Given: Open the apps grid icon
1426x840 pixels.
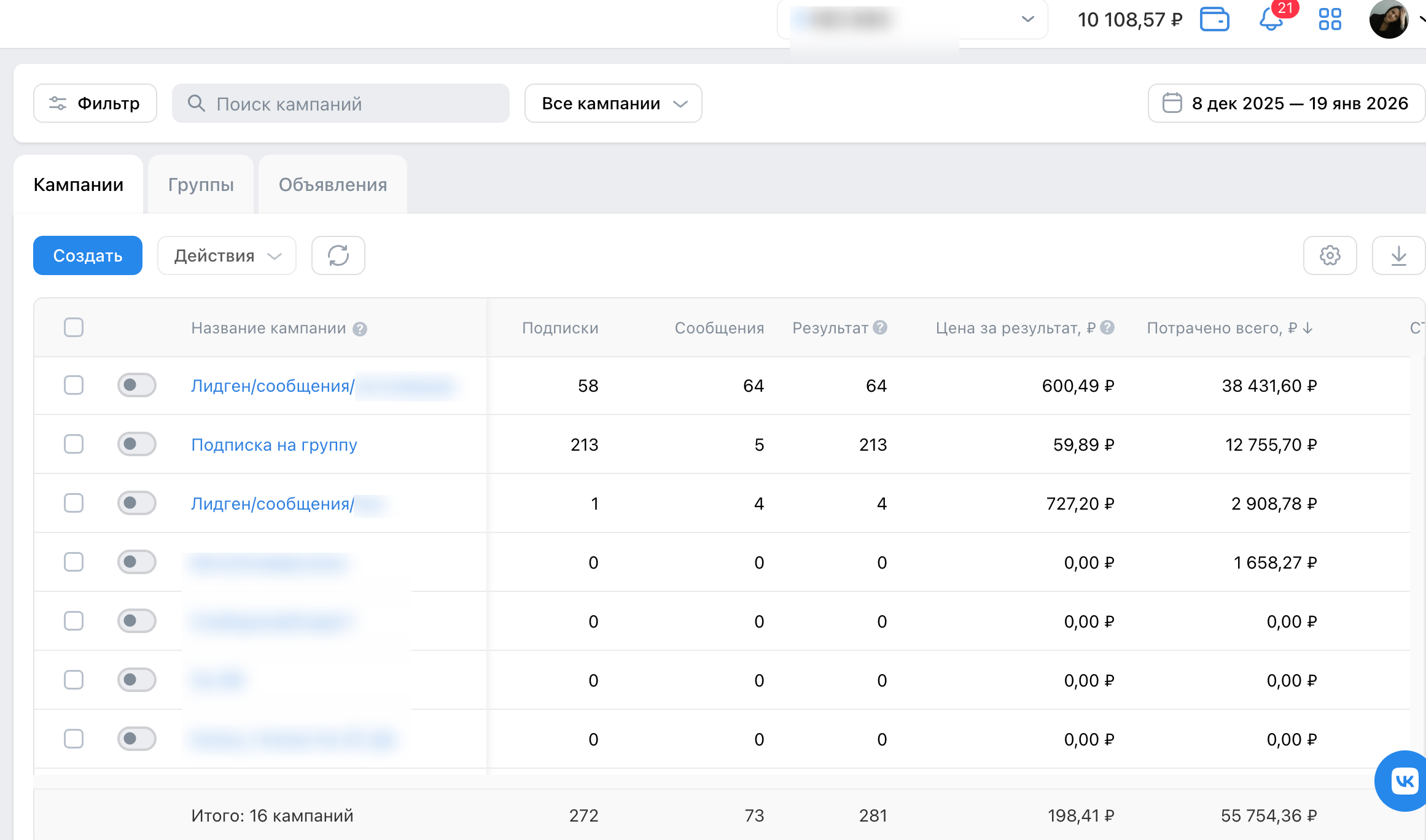Looking at the screenshot, I should coord(1330,19).
